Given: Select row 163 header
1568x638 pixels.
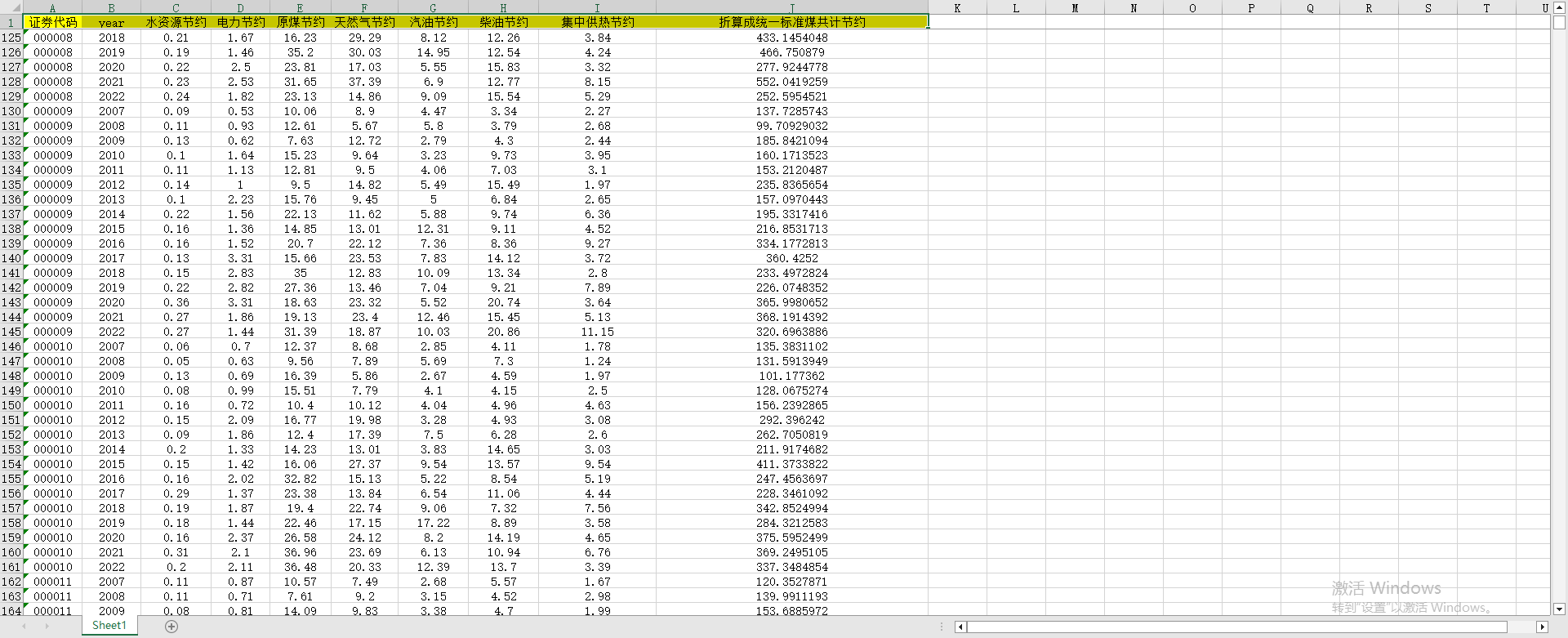Looking at the screenshot, I should pos(11,596).
